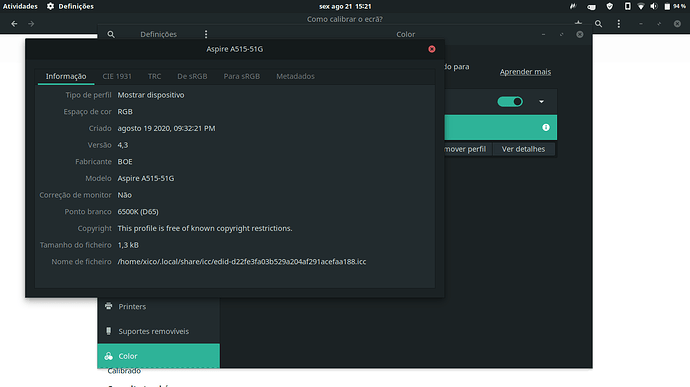The height and width of the screenshot is (387, 690).
Task: Click the ICC file path text
Action: click(242, 262)
